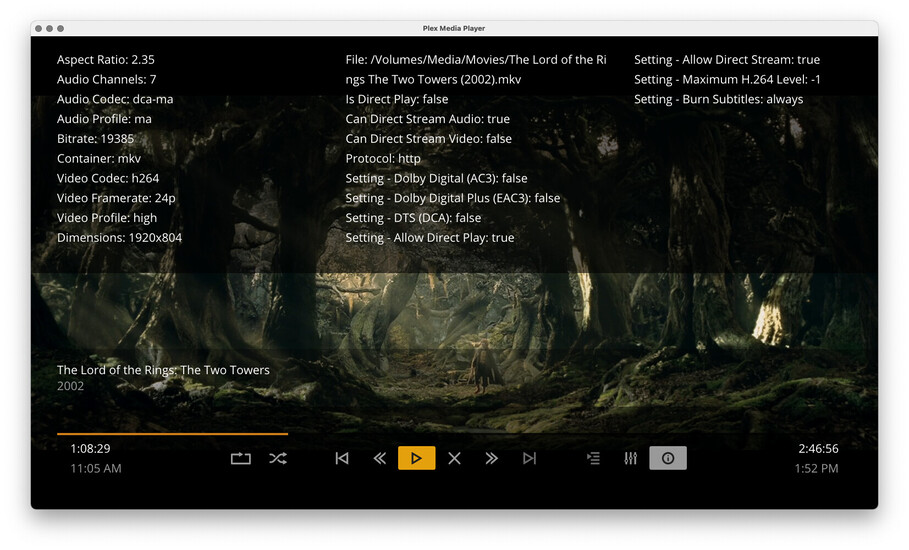
Task: Click the current time 11:05 AM
Action: click(x=96, y=468)
